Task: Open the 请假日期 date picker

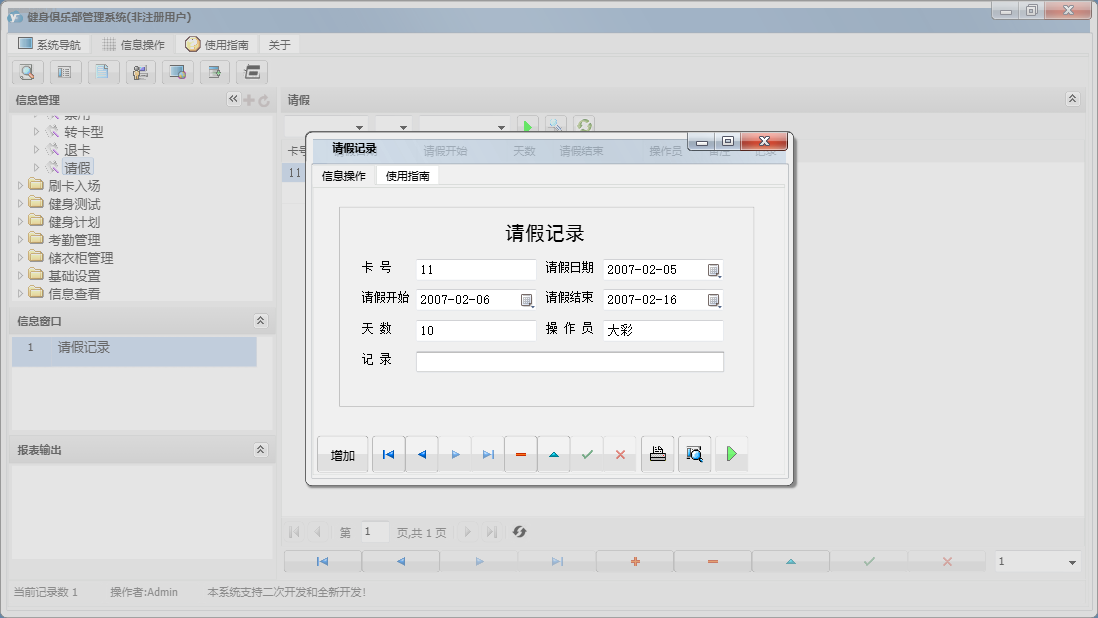Action: tap(714, 270)
